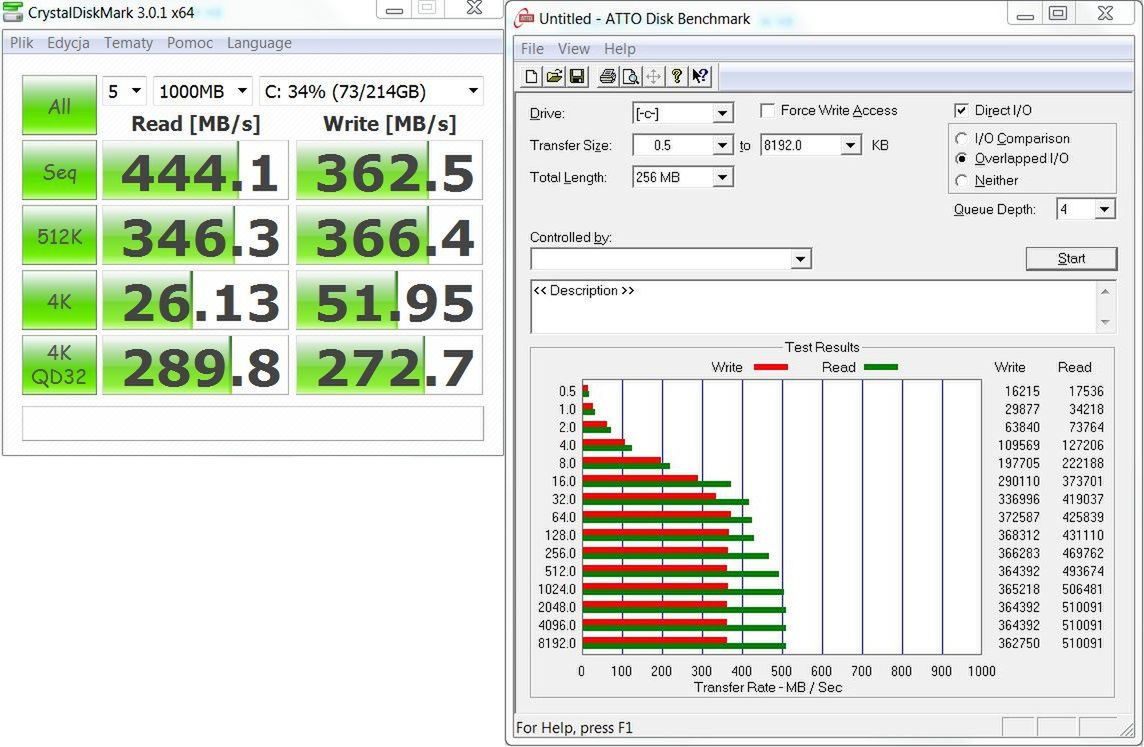
Task: Click the Description box scroll down arrow
Action: [x=1105, y=322]
